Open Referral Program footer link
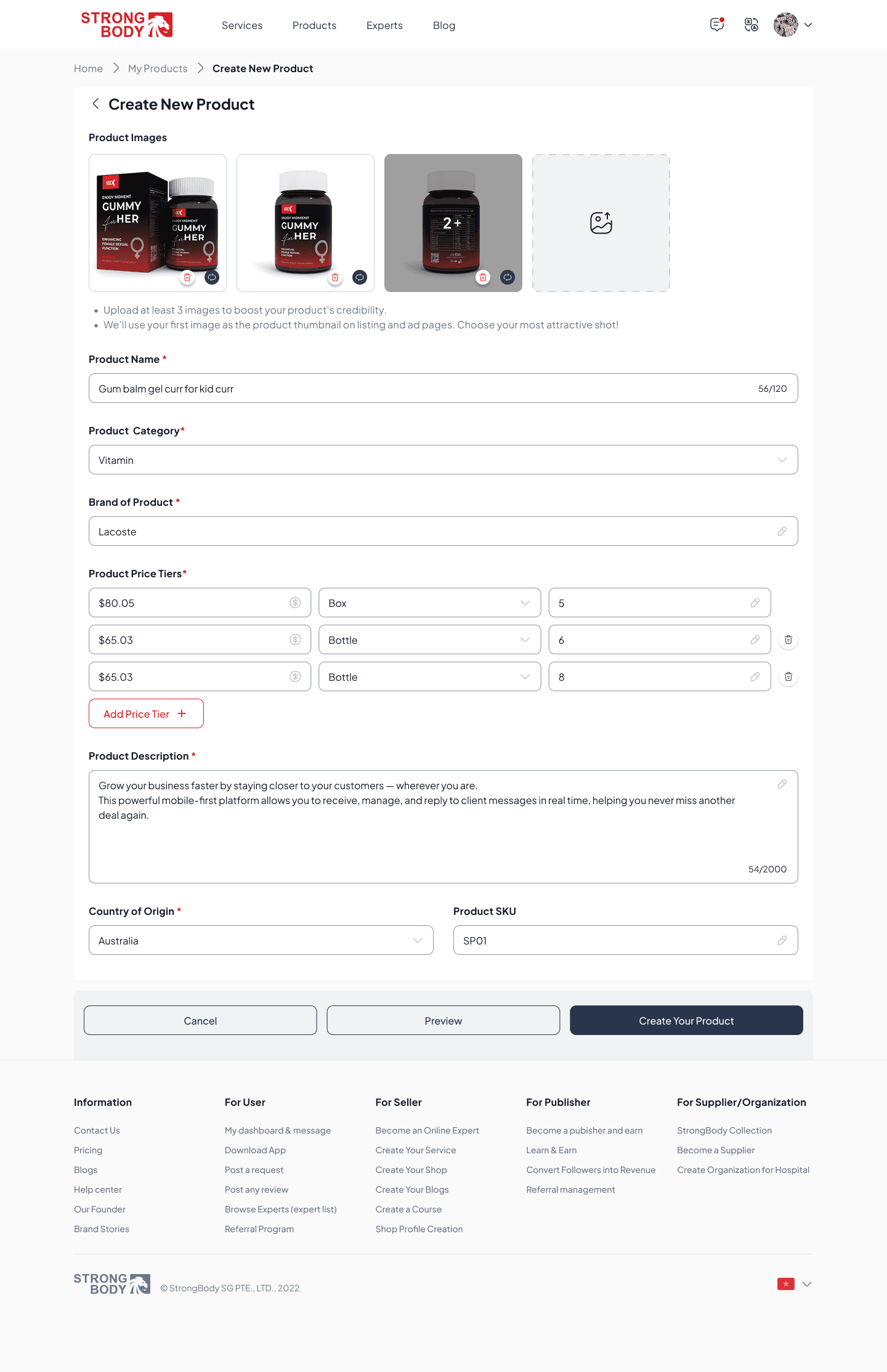This screenshot has height=1372, width=887. click(x=259, y=1229)
